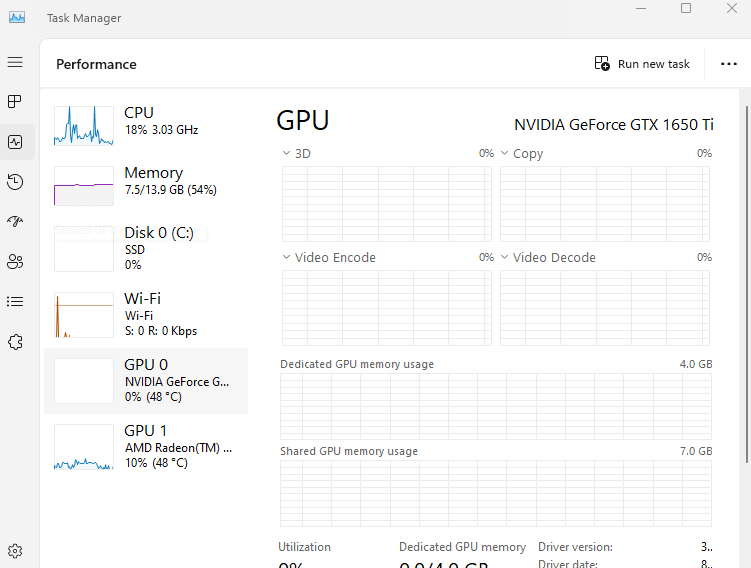Viewport: 751px width, 568px height.
Task: Open the Startup apps page icon
Action: pyautogui.click(x=15, y=222)
